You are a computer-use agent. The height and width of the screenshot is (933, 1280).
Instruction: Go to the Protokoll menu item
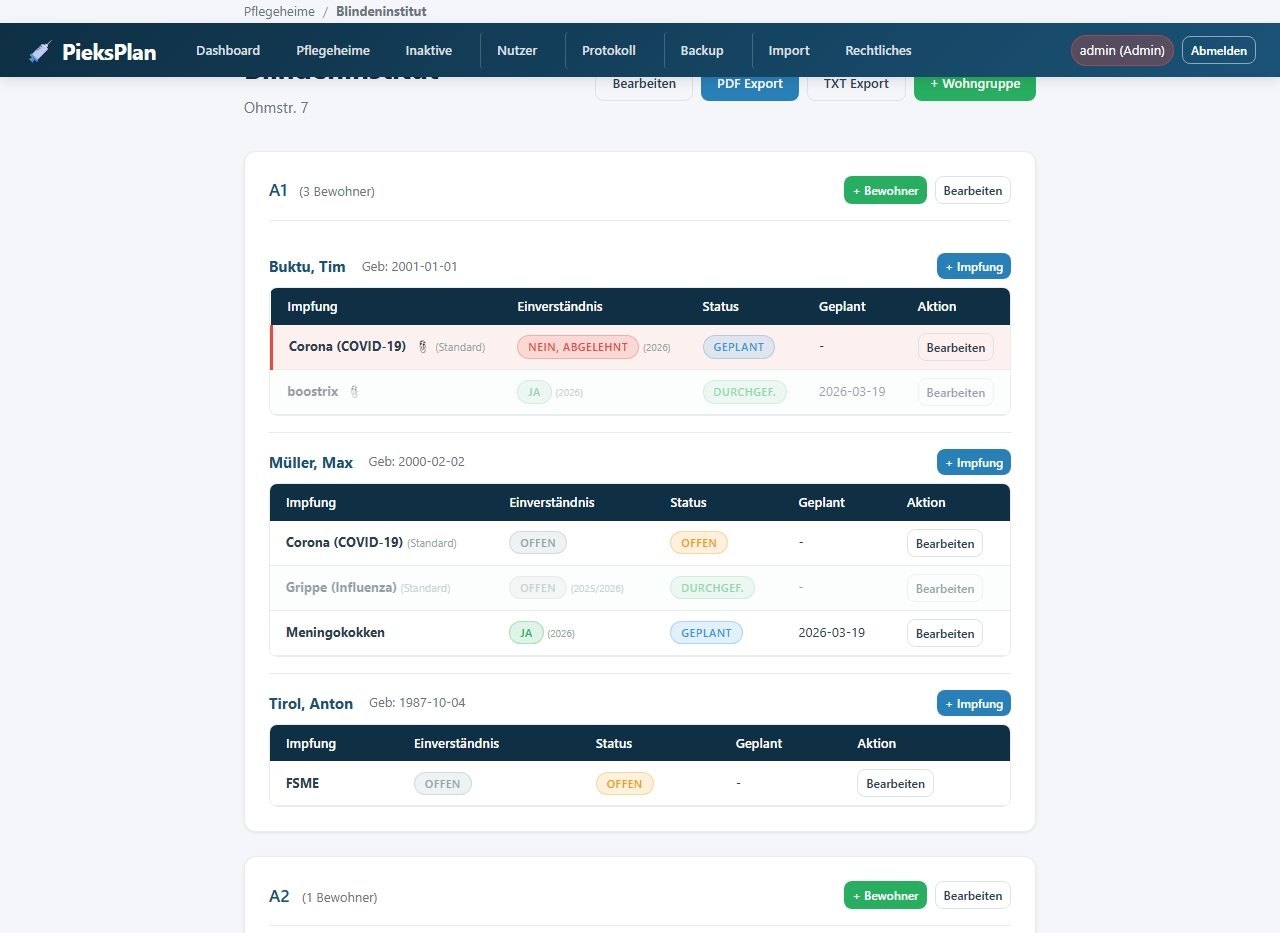pyautogui.click(x=608, y=51)
